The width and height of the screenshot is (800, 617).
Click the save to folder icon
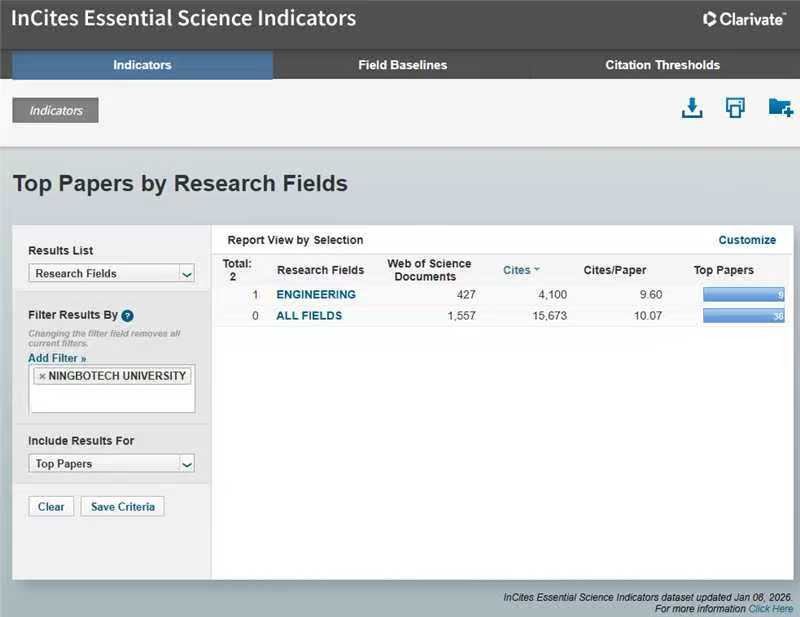point(780,108)
